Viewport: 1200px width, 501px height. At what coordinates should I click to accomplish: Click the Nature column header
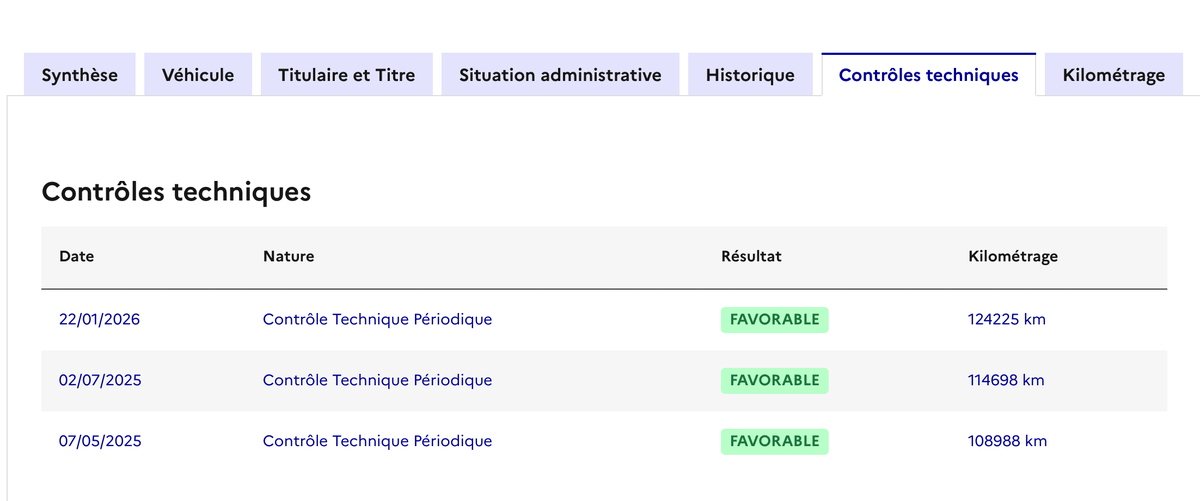[x=288, y=256]
